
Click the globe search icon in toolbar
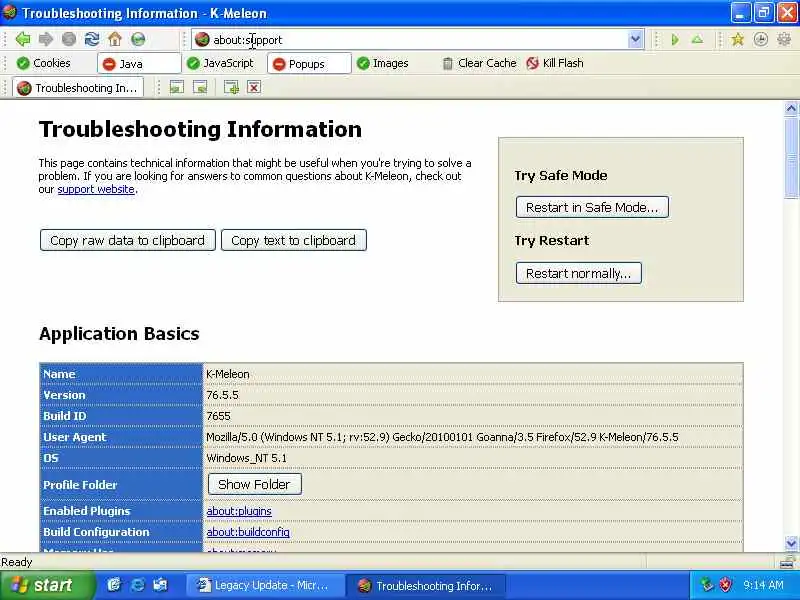[138, 39]
